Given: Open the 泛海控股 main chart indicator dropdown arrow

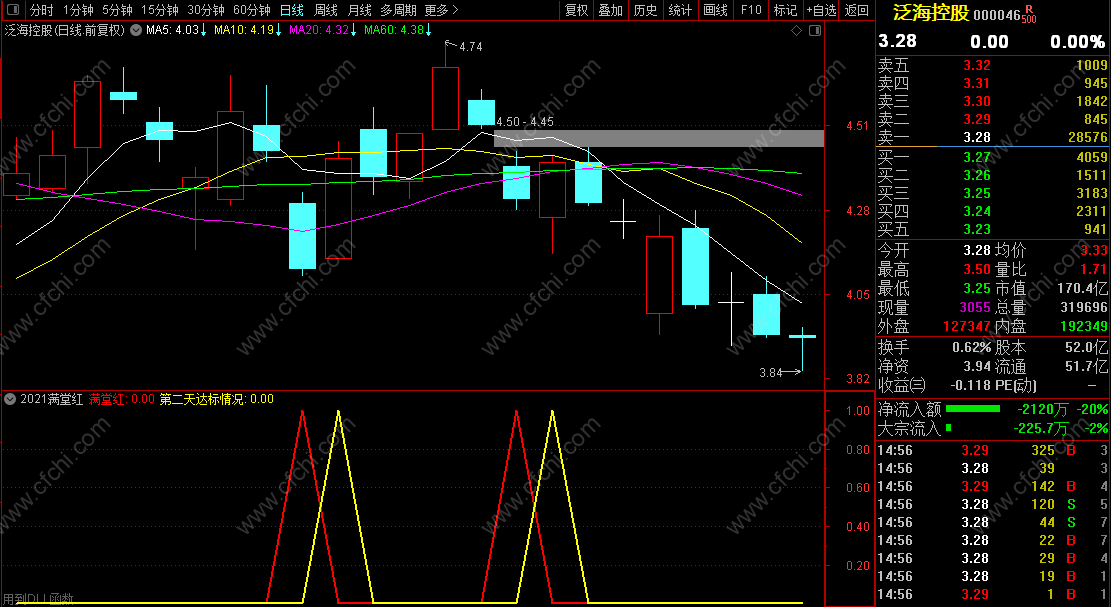Looking at the screenshot, I should click(136, 30).
